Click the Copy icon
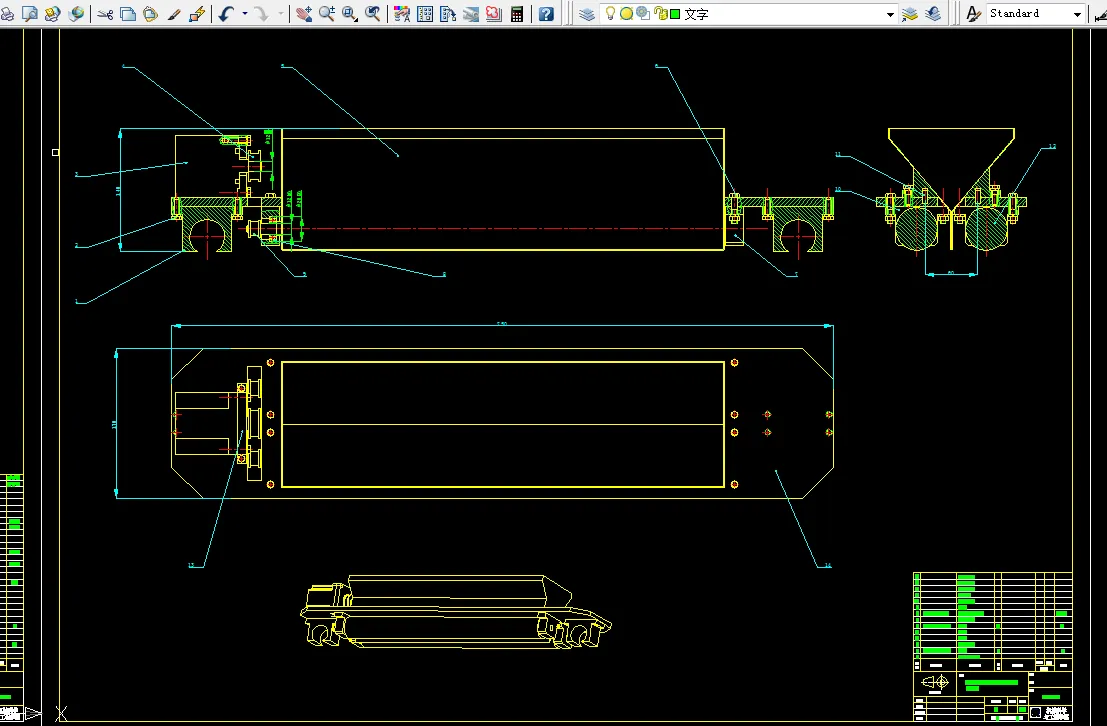The height and width of the screenshot is (726, 1107). coord(128,13)
